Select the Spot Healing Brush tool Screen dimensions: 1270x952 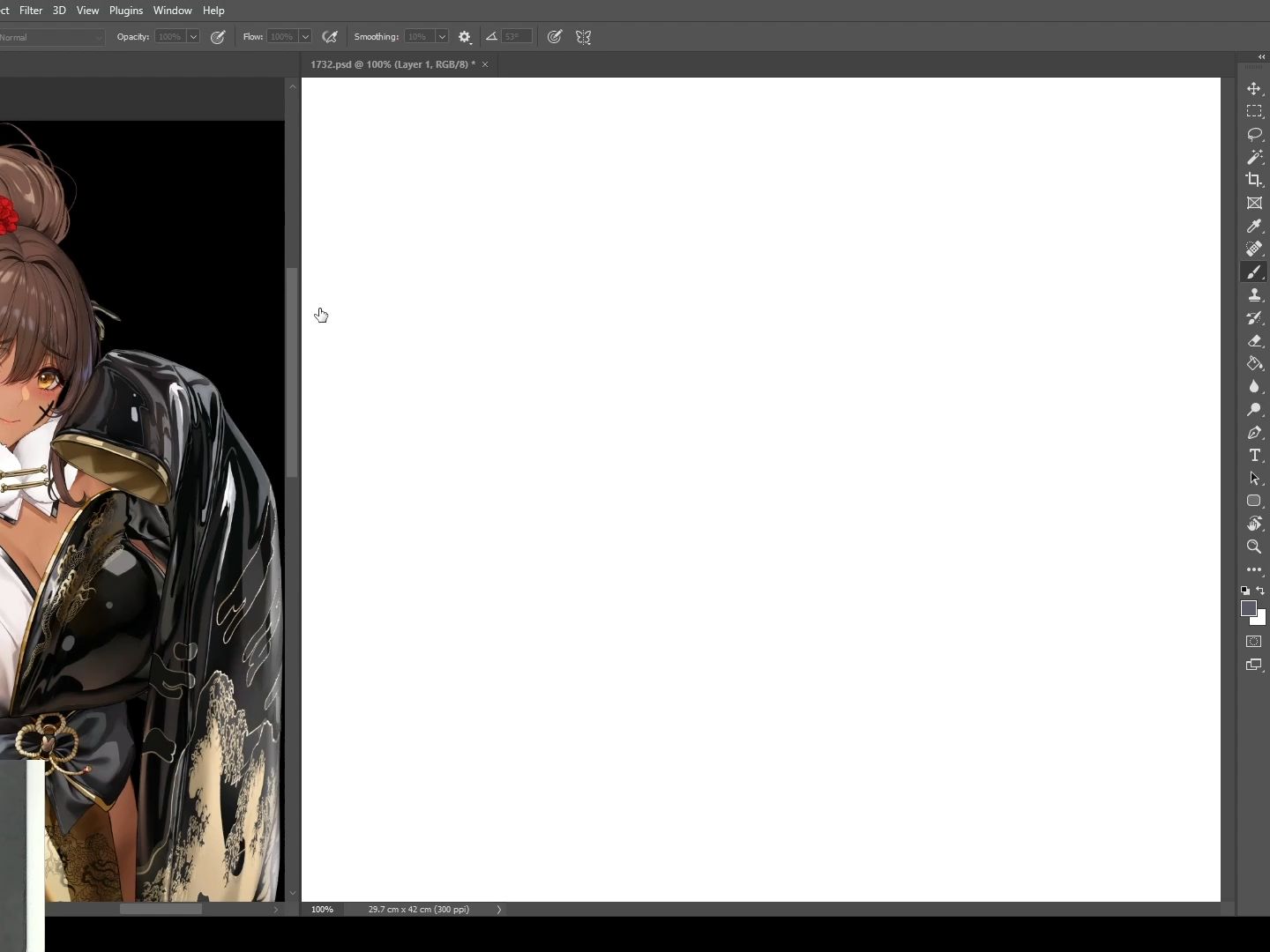point(1253,249)
